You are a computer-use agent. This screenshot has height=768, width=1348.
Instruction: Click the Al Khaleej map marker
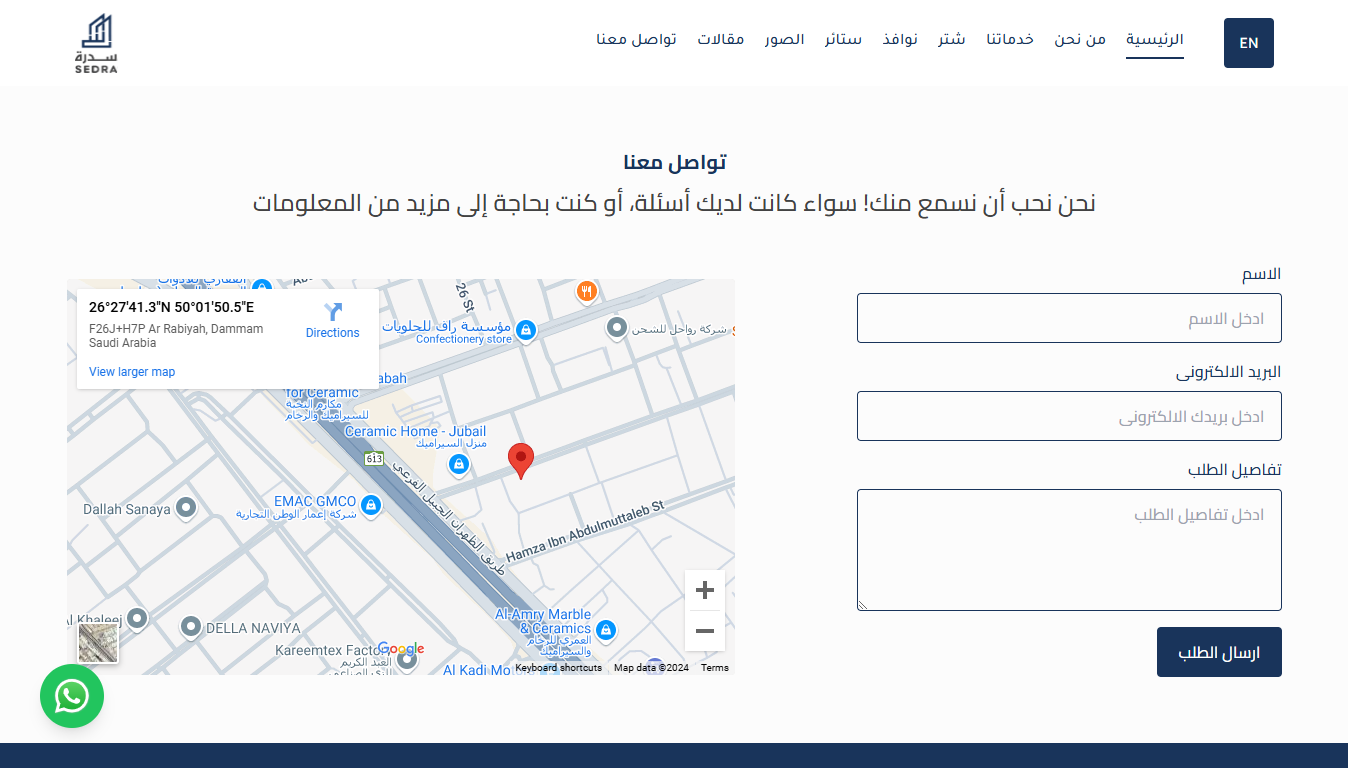tap(138, 618)
